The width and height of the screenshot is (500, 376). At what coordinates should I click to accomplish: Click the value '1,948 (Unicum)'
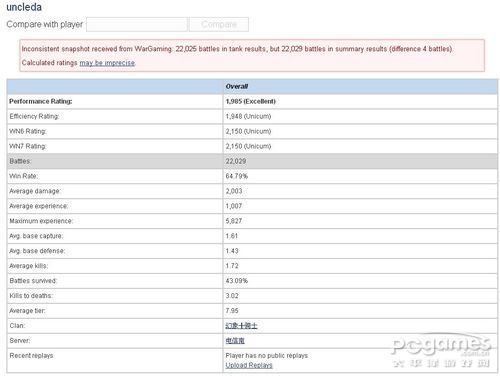[248, 116]
